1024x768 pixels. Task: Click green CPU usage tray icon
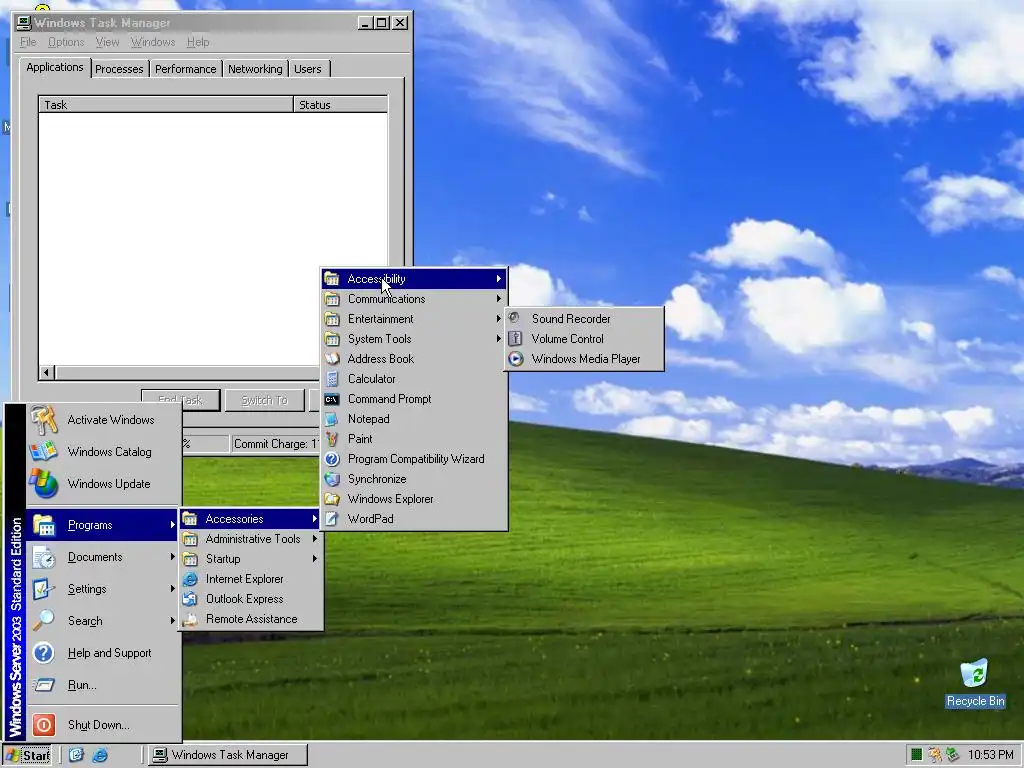[x=917, y=756]
